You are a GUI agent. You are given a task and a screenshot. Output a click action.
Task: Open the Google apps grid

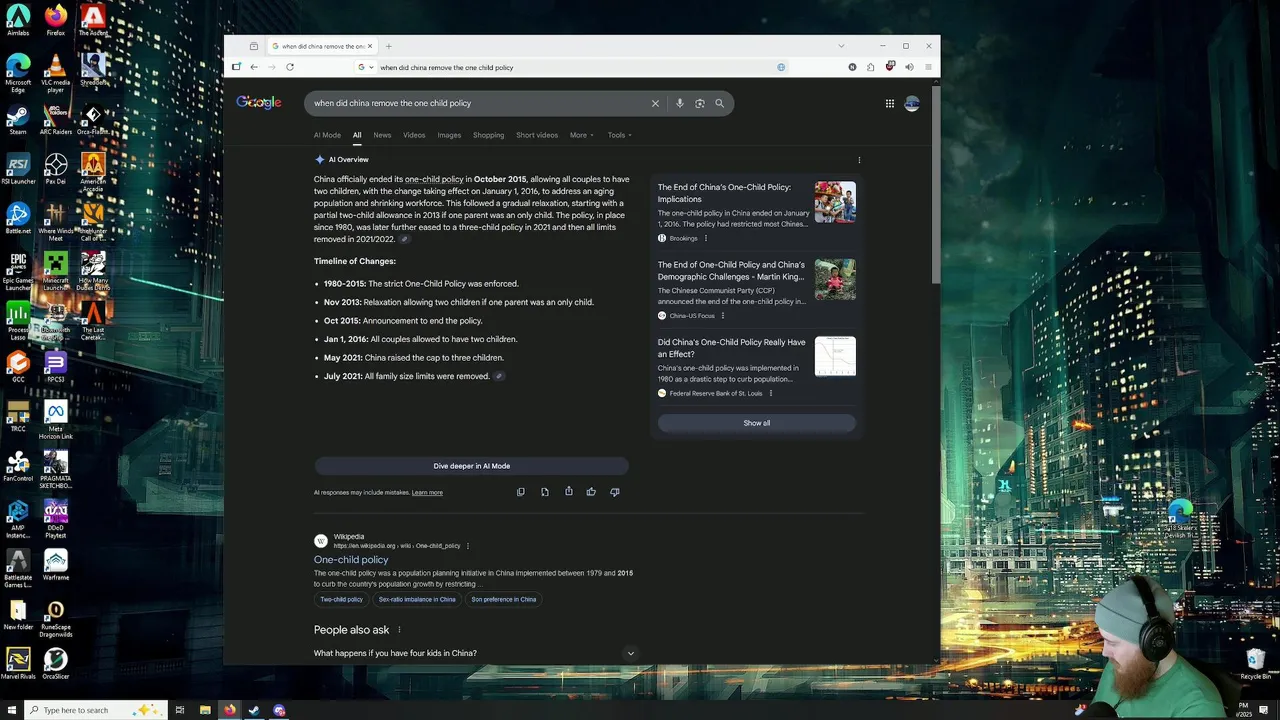[889, 103]
